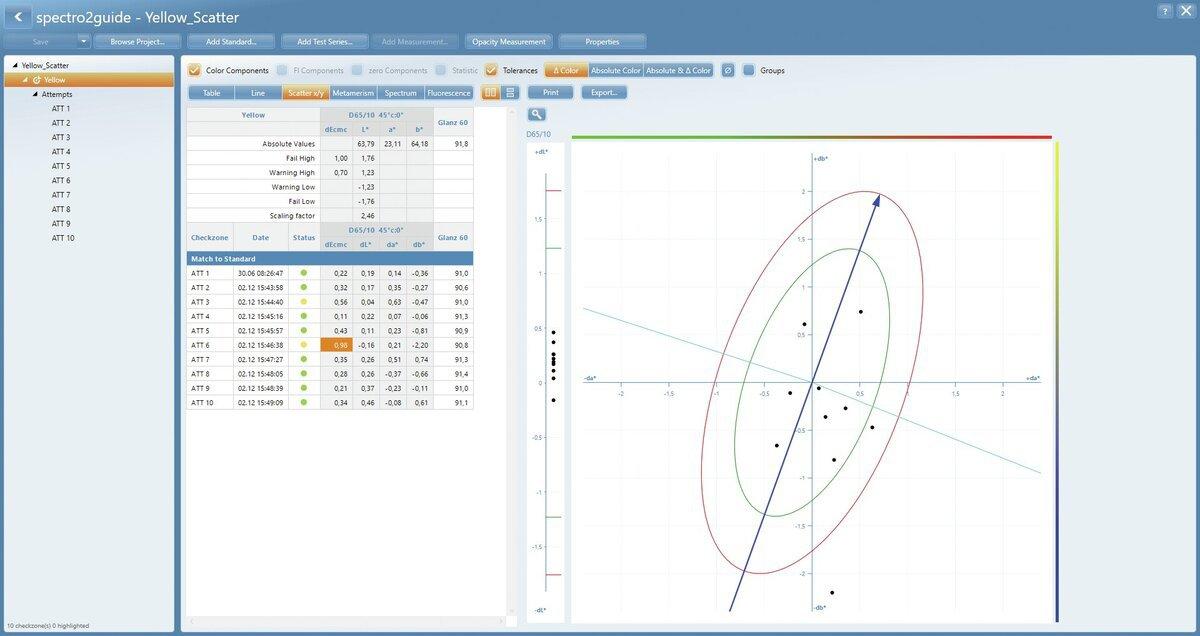
Task: Click the back arrow beside spectro2guide title
Action: [x=17, y=17]
